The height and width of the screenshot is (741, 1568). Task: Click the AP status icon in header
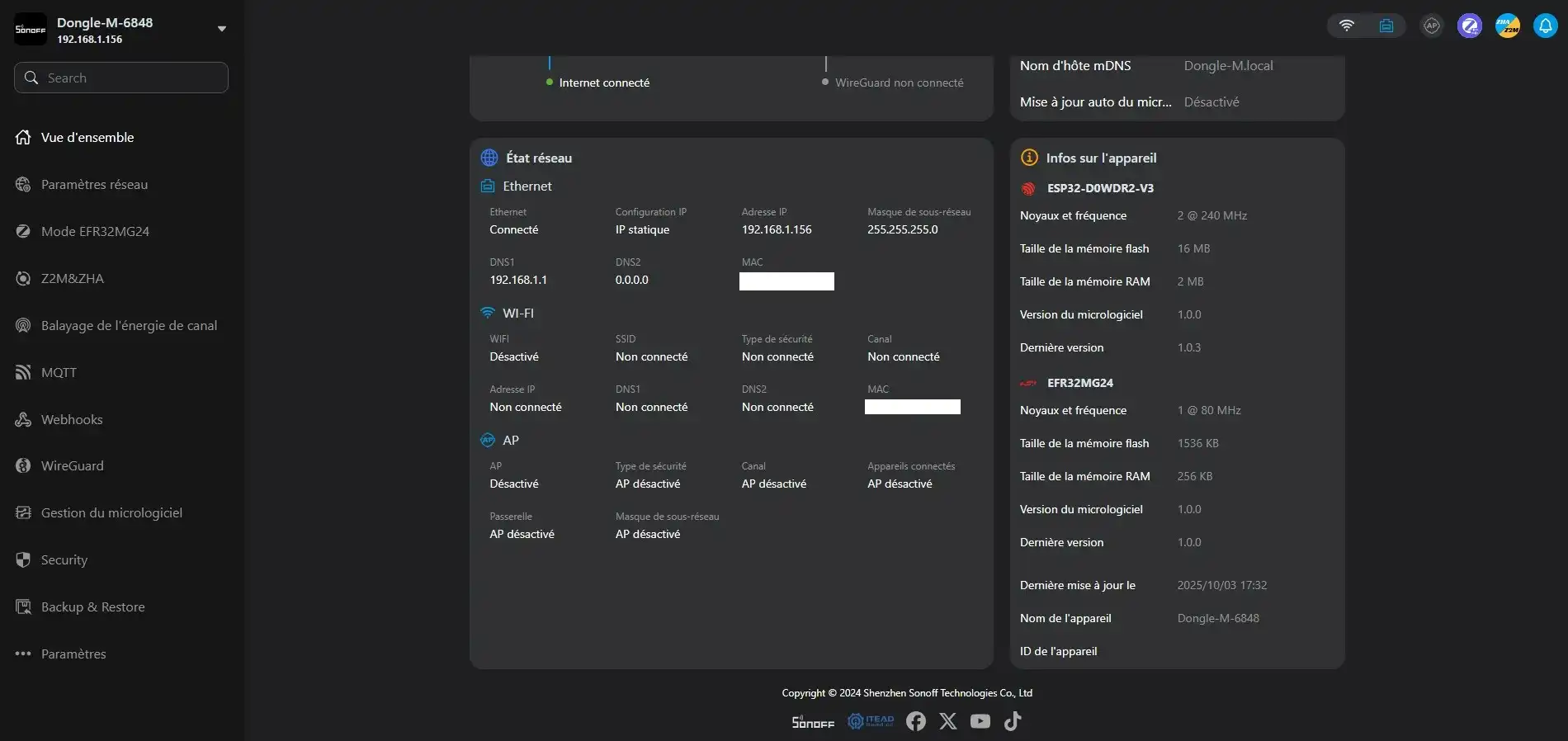point(1431,26)
